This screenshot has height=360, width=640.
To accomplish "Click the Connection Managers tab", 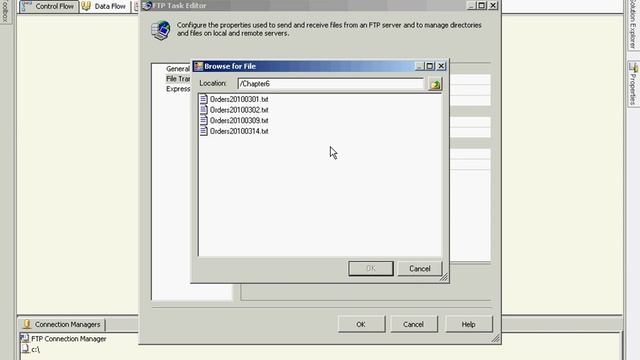I will pyautogui.click(x=62, y=324).
